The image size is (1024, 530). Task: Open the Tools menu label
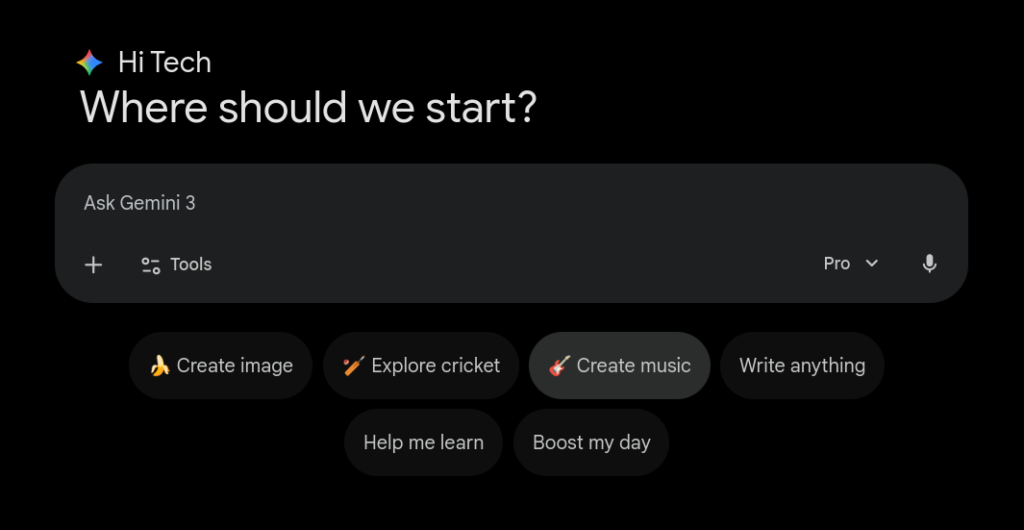[x=191, y=264]
